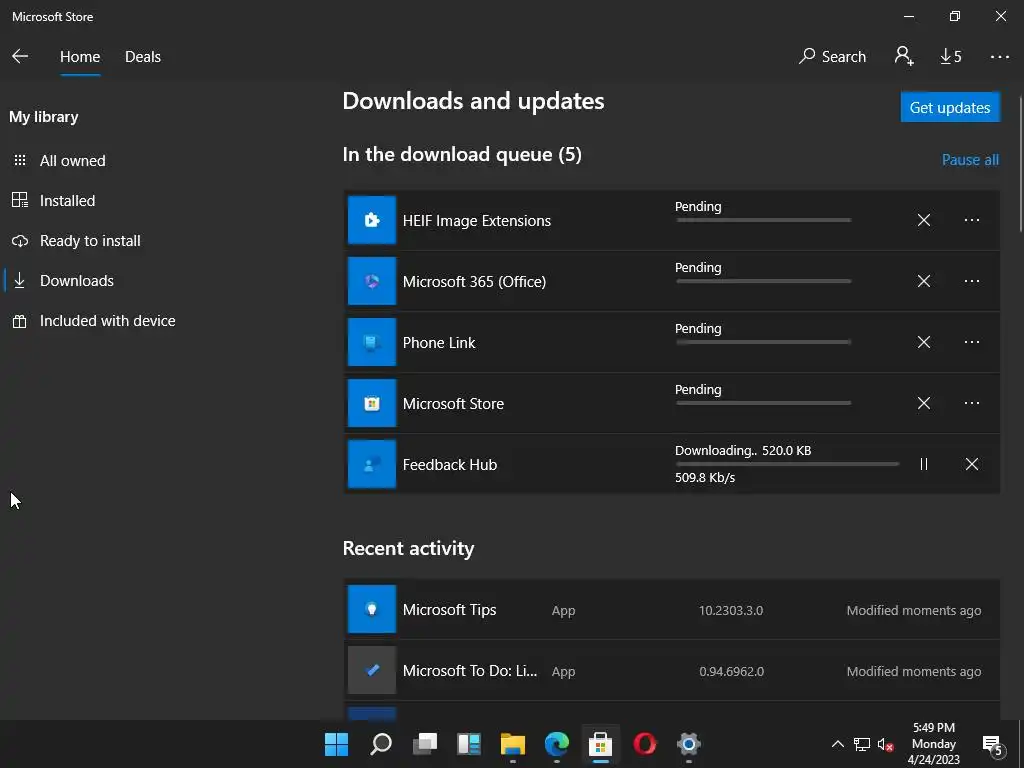Open the See more menu at top right
1024x768 pixels.
(x=1000, y=57)
